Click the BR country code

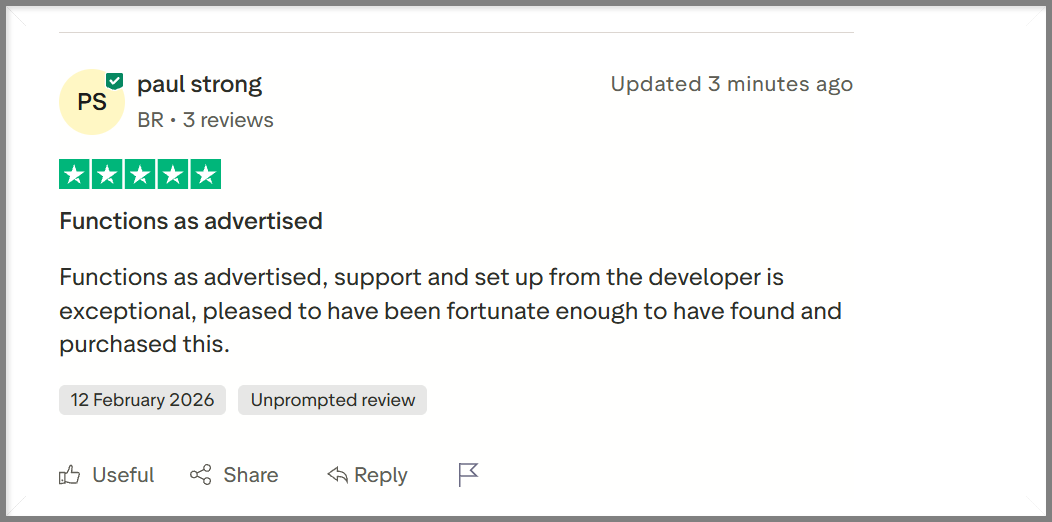point(150,120)
